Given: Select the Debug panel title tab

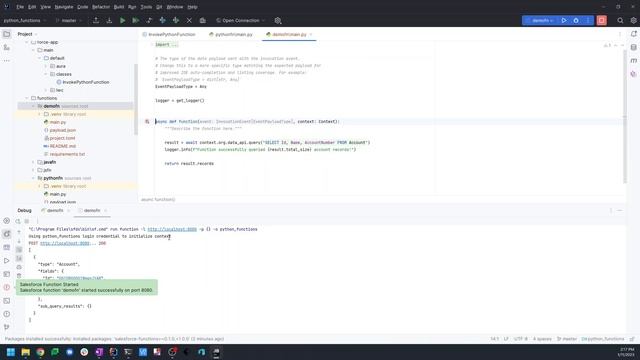Looking at the screenshot, I should pos(24,210).
